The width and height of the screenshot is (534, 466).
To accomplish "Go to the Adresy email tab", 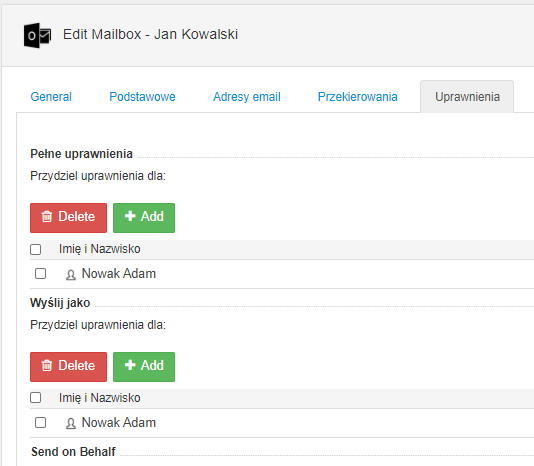I will (x=247, y=97).
